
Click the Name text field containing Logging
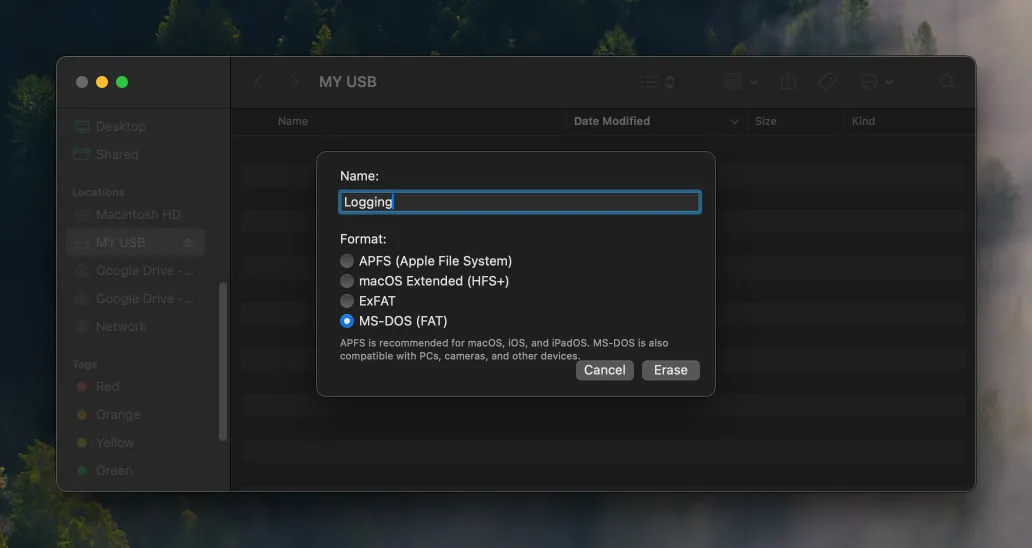pyautogui.click(x=520, y=202)
